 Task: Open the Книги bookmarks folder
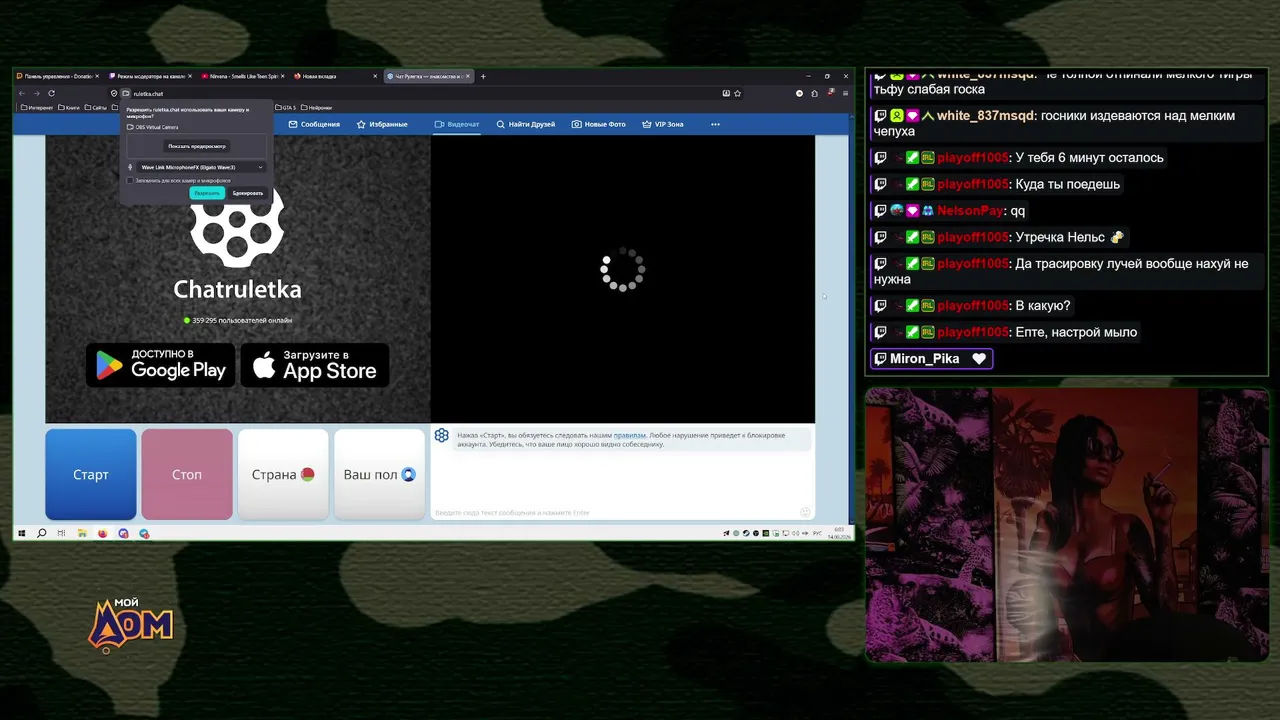[x=69, y=107]
